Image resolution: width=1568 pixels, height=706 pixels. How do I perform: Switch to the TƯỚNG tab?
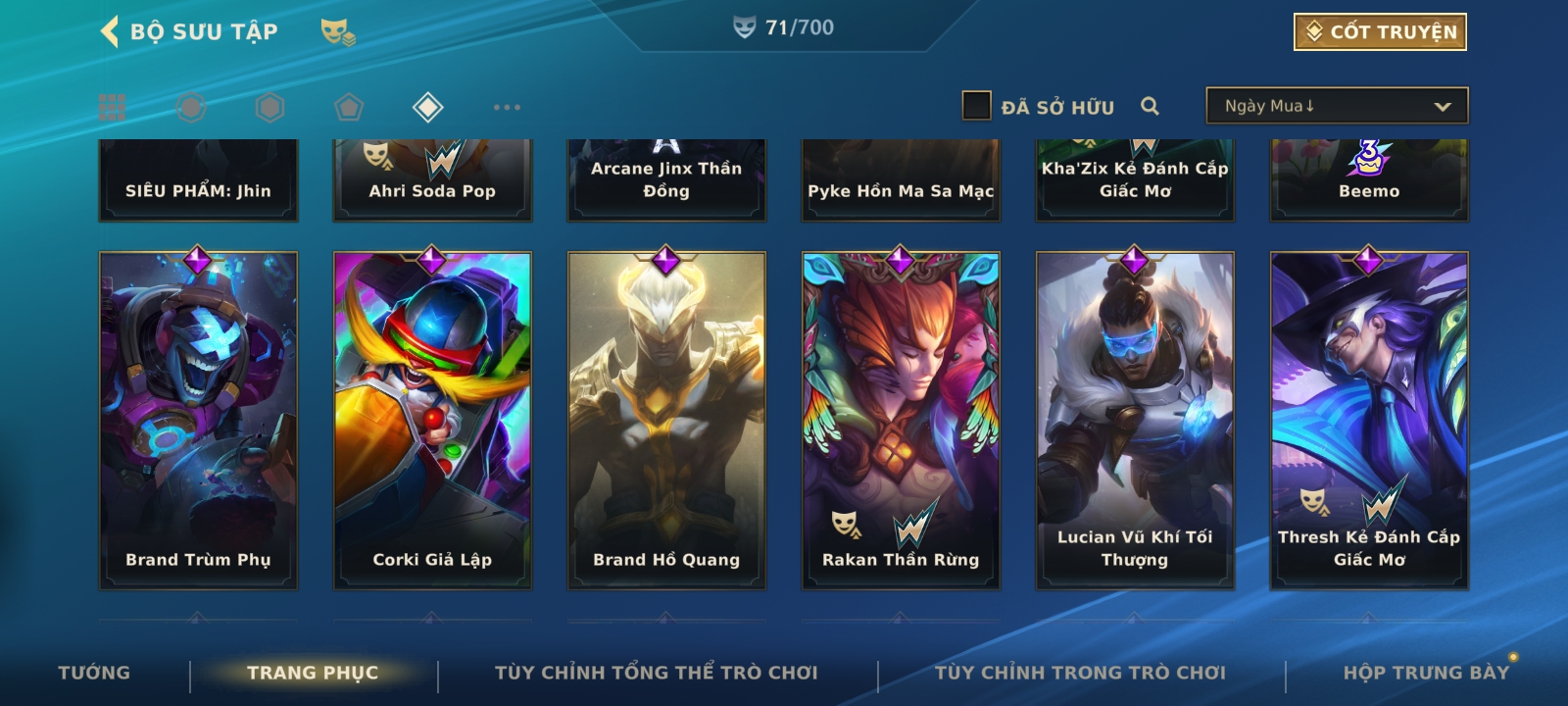click(x=94, y=673)
